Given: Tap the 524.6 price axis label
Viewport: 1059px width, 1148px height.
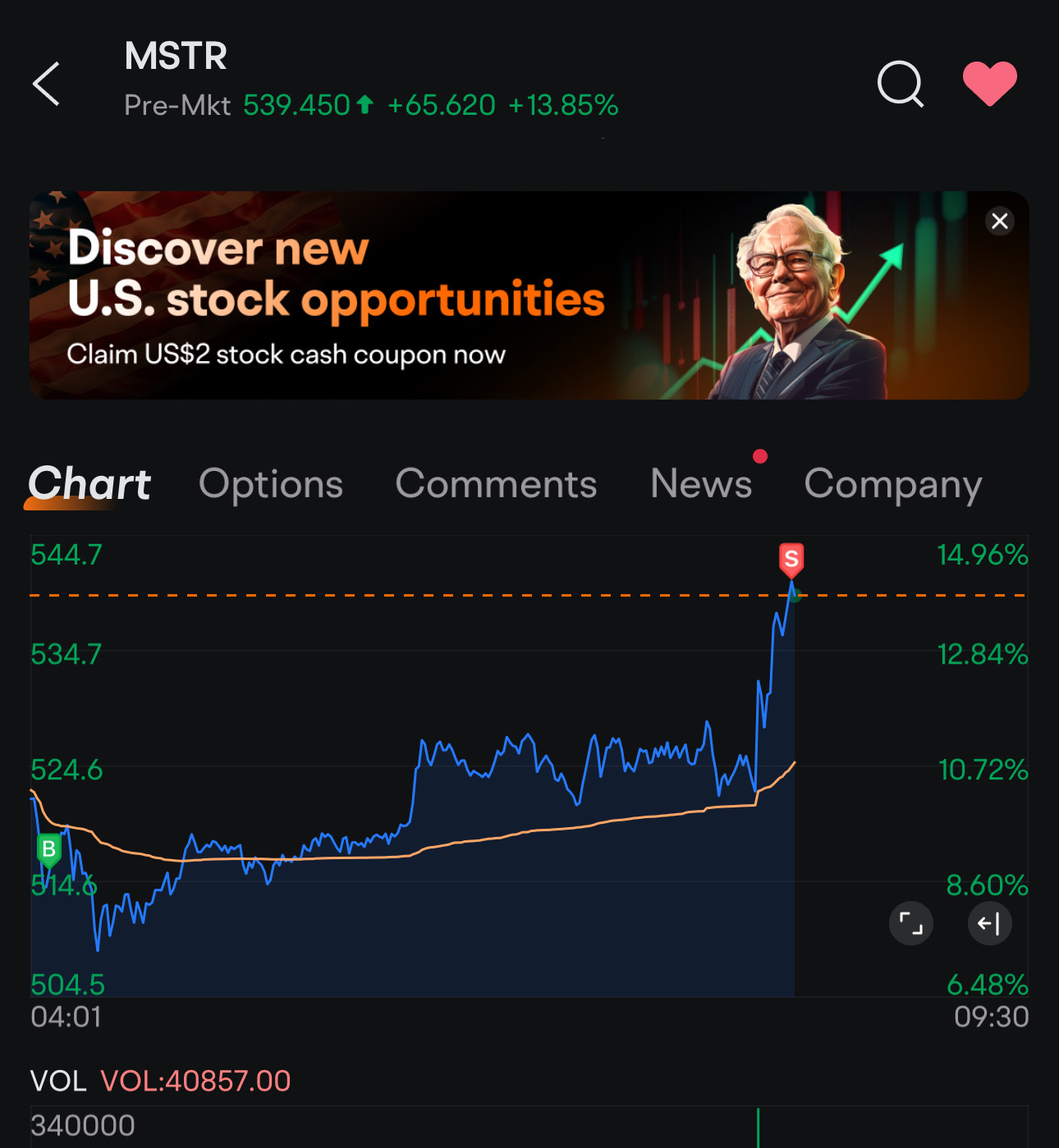Looking at the screenshot, I should [66, 770].
